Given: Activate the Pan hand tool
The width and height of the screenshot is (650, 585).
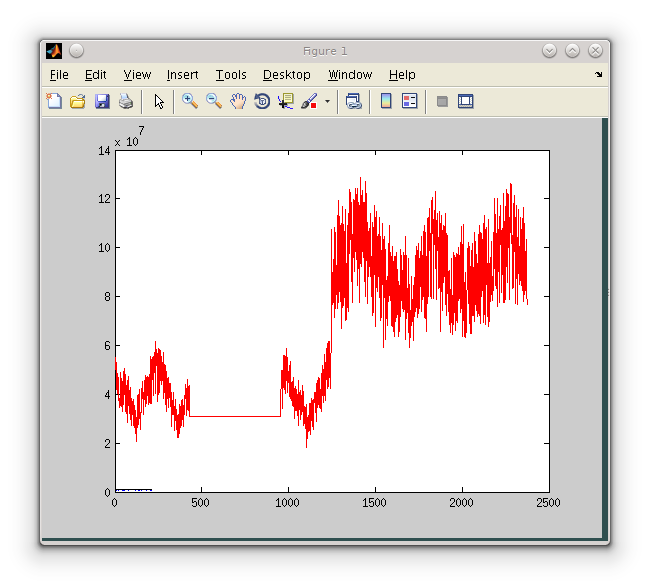Looking at the screenshot, I should (x=238, y=101).
